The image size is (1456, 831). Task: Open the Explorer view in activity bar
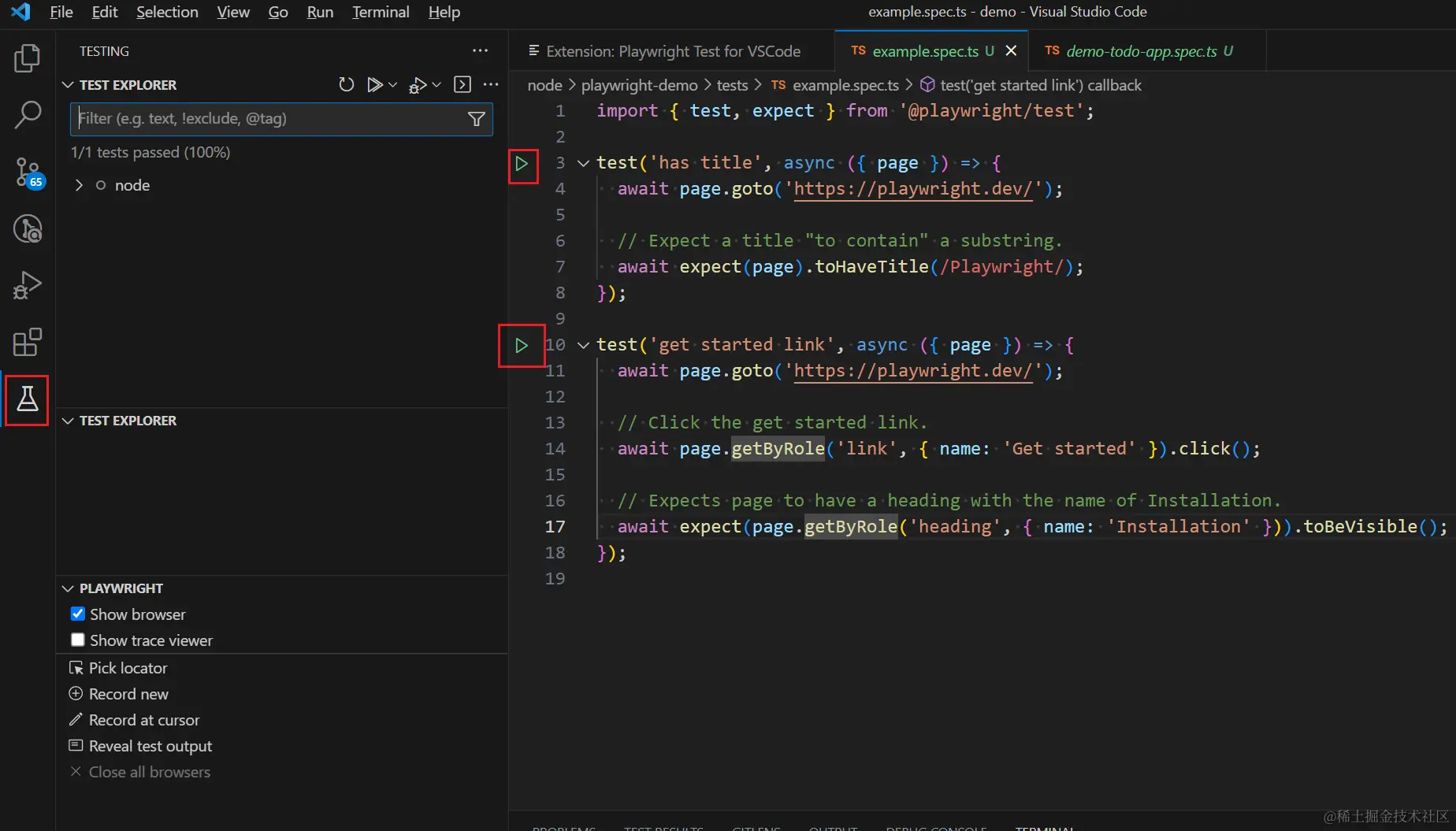(x=28, y=58)
